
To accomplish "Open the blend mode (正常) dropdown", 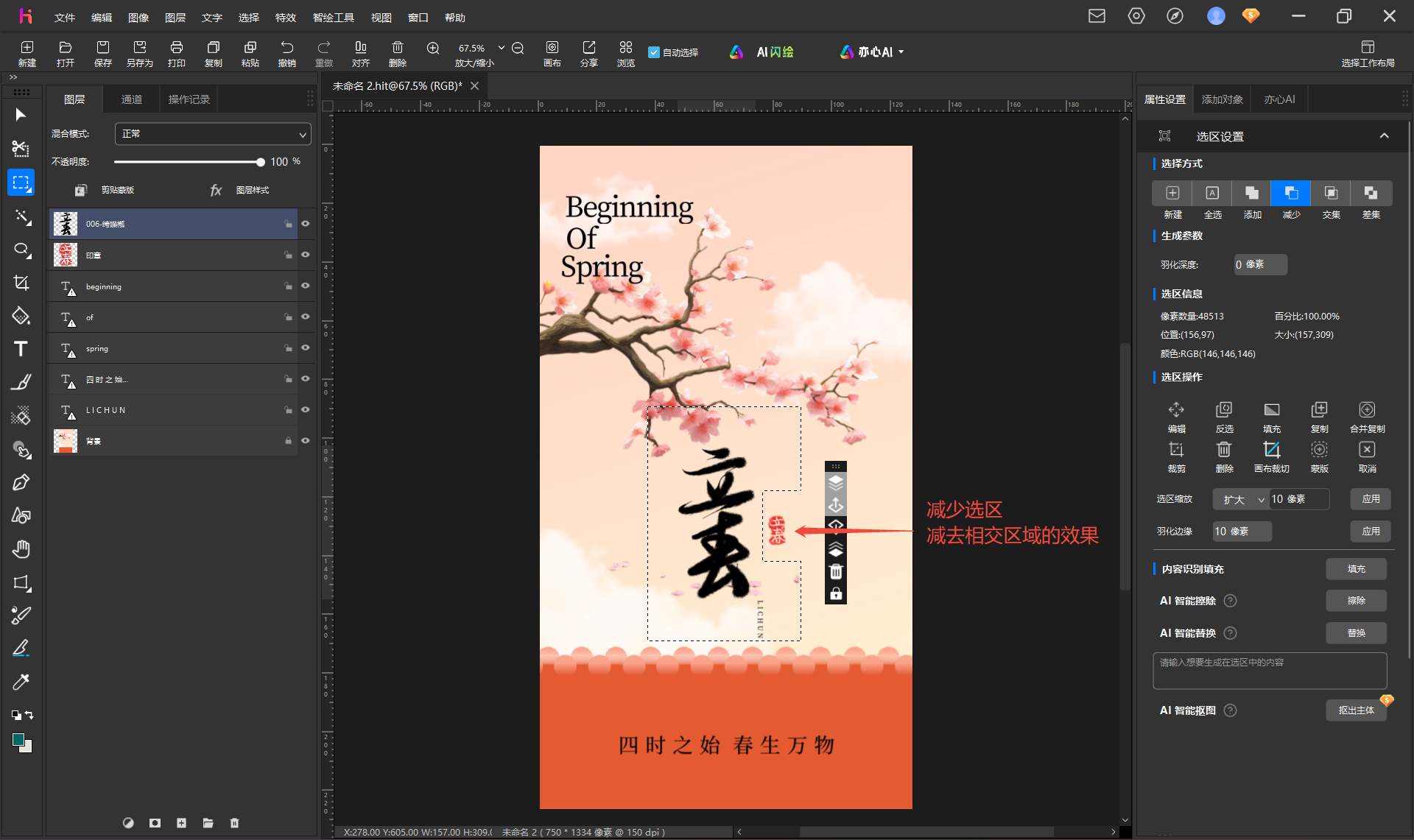I will point(213,134).
